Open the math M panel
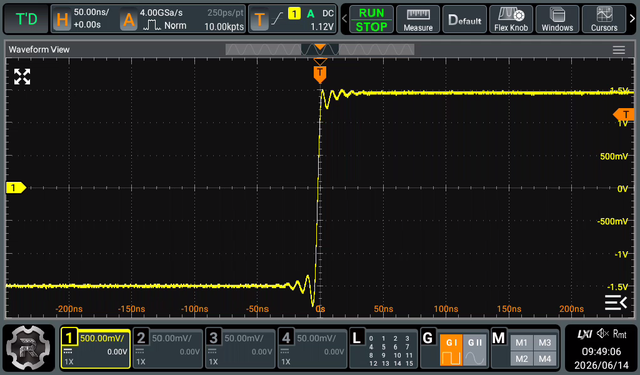This screenshot has height=375, width=640. click(x=499, y=338)
